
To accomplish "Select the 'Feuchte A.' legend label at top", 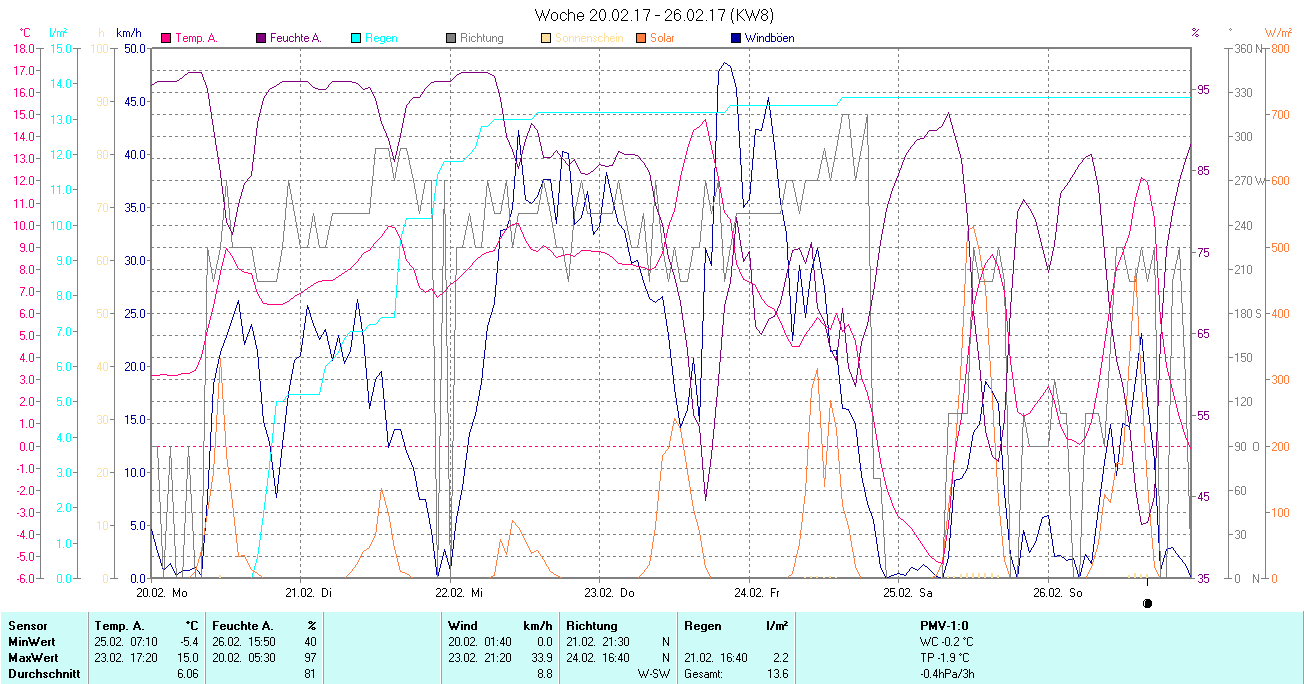I will click(295, 38).
